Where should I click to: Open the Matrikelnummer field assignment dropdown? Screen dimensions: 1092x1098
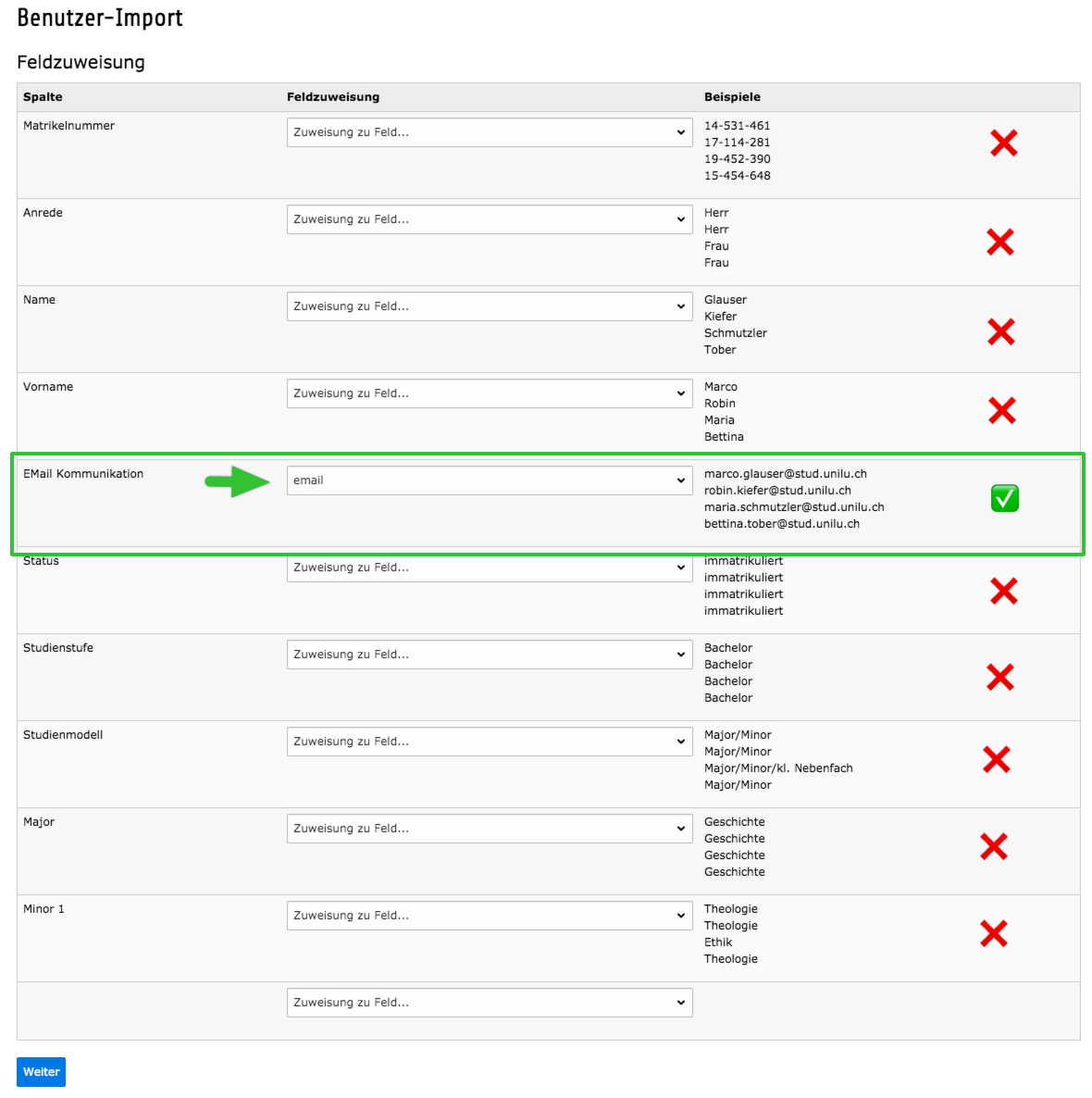490,132
